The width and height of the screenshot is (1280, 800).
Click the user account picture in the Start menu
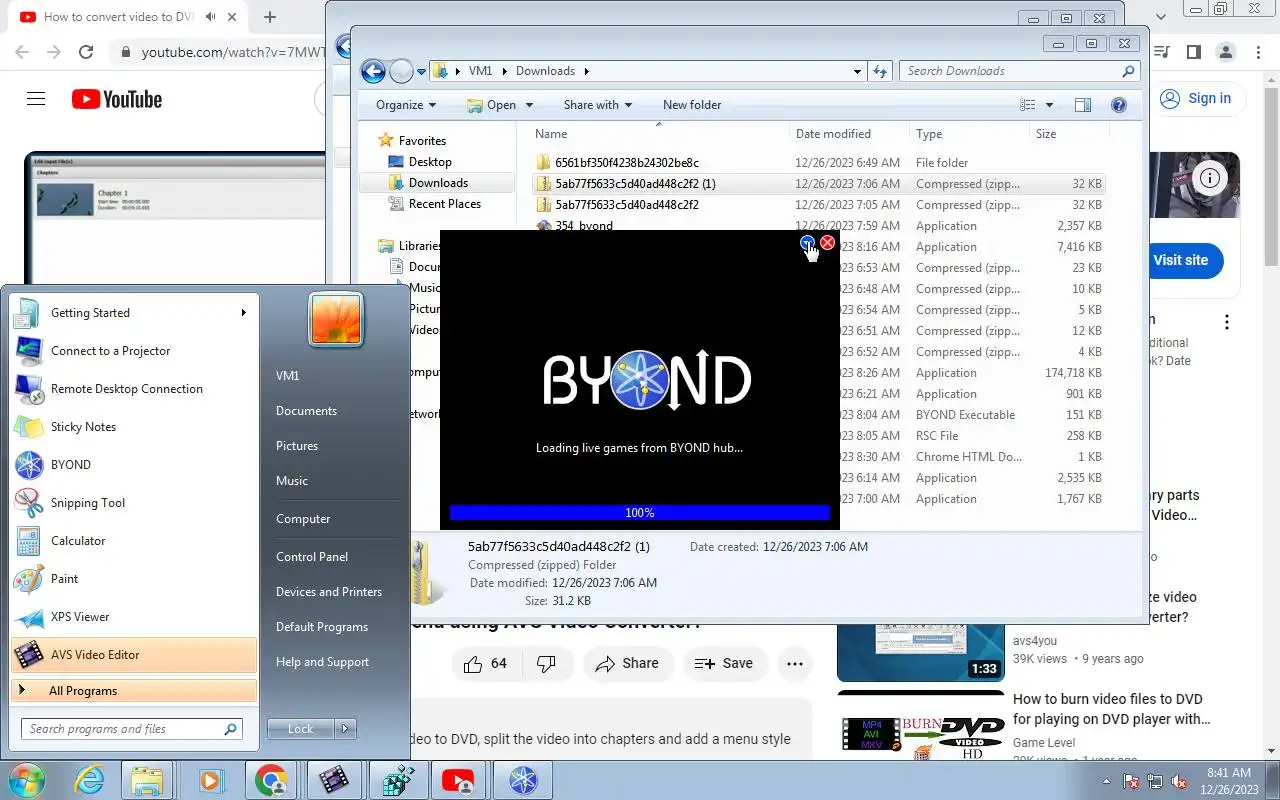click(x=336, y=319)
